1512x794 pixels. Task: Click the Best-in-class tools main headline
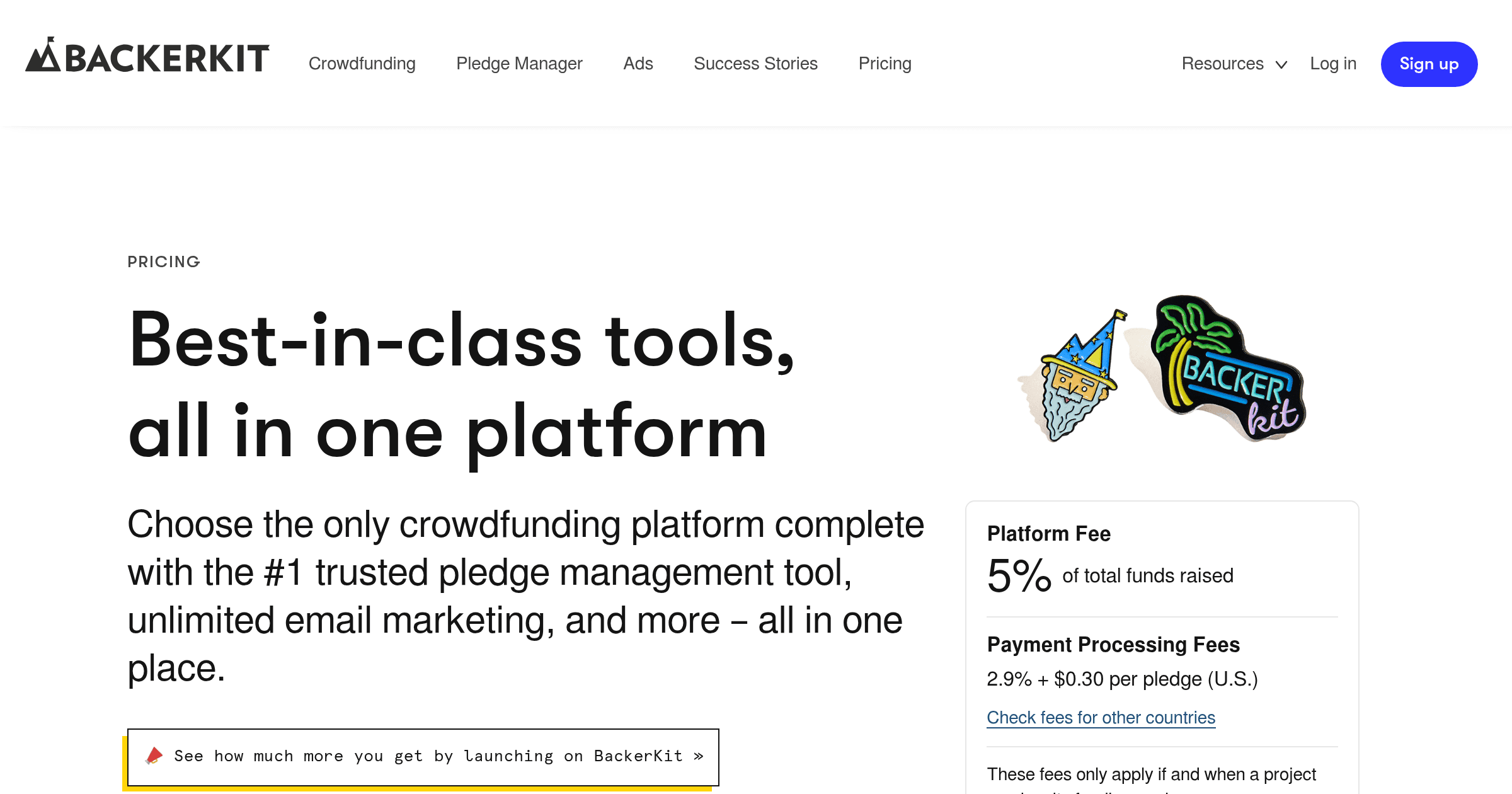[461, 386]
